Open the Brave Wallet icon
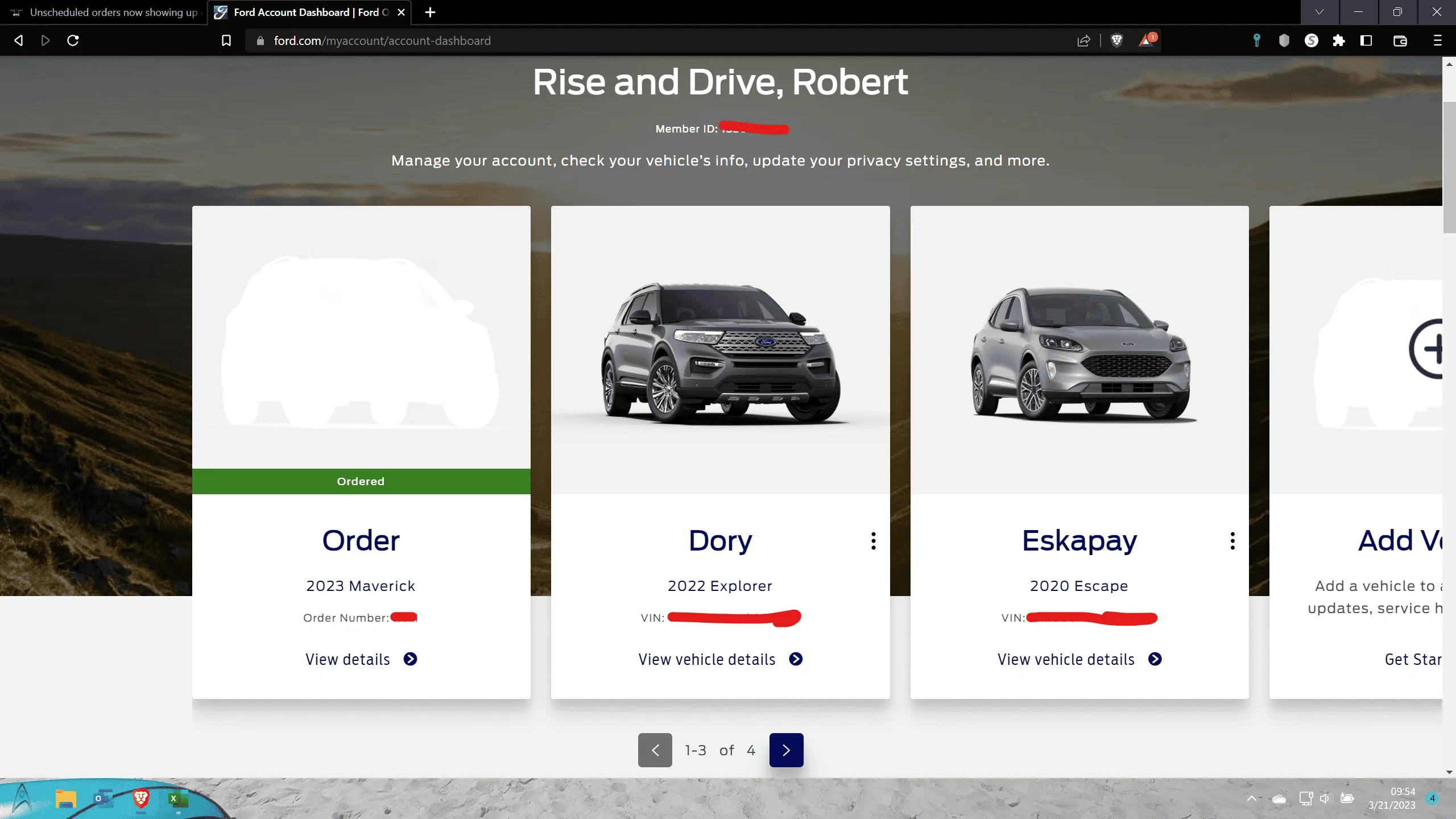Screen dimensions: 1456x819 pos(1400,40)
